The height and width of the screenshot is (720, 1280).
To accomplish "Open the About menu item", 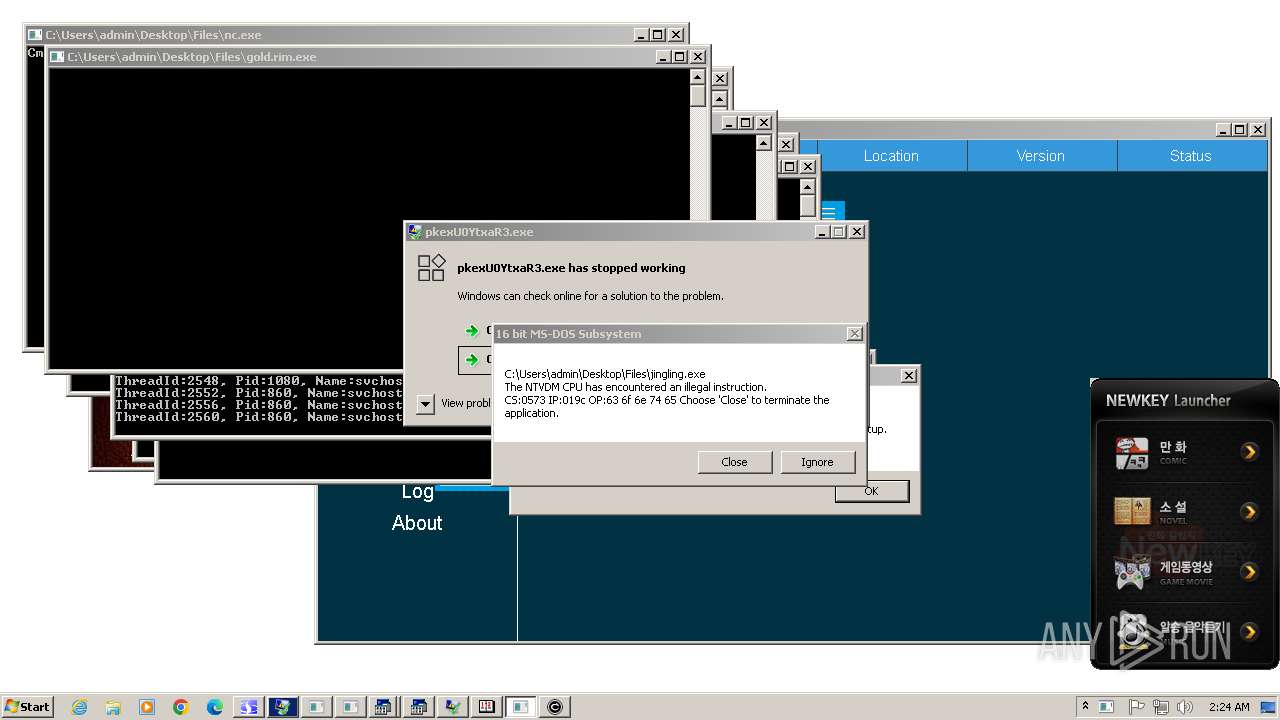I will 417,523.
